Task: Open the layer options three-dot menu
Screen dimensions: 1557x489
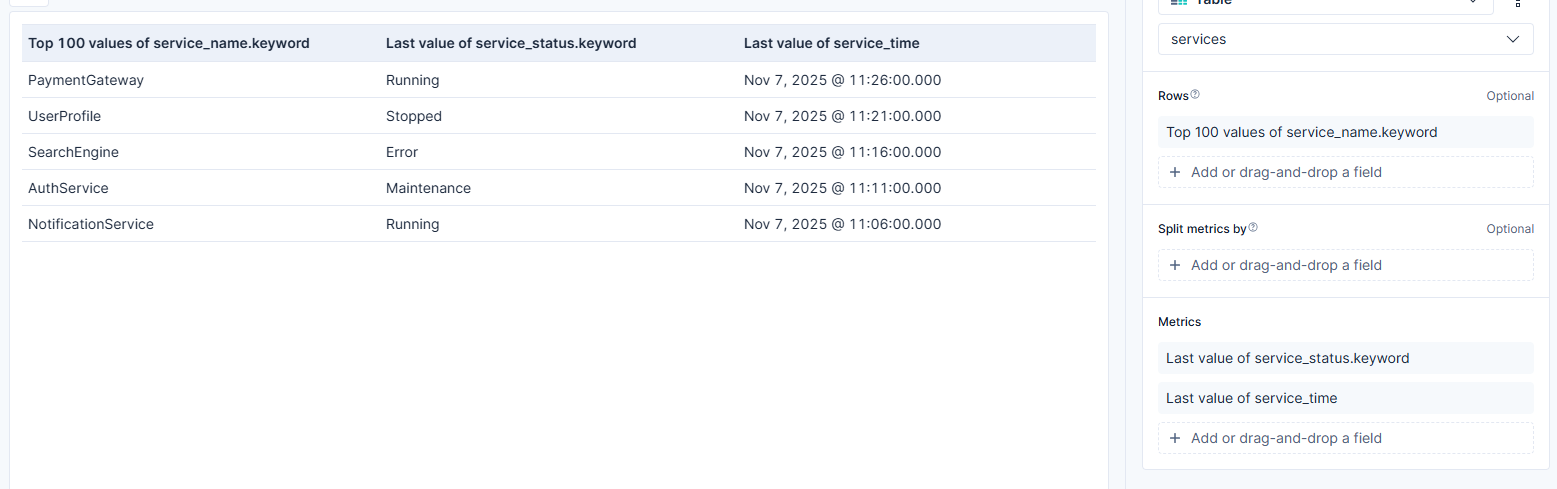Action: (x=1517, y=4)
